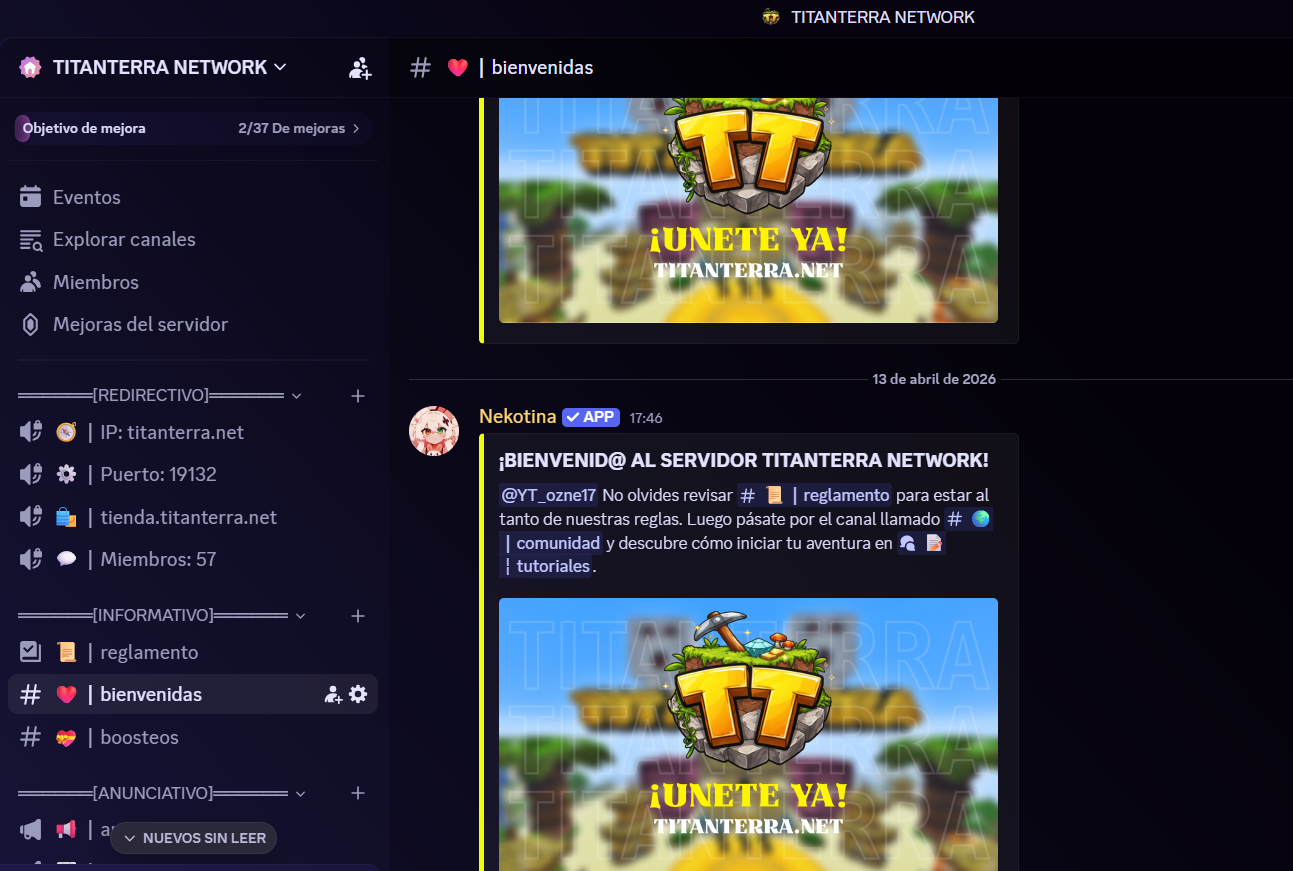Open the TITANTERRA NETWORK server dropdown menu
The image size is (1293, 871).
[x=153, y=67]
